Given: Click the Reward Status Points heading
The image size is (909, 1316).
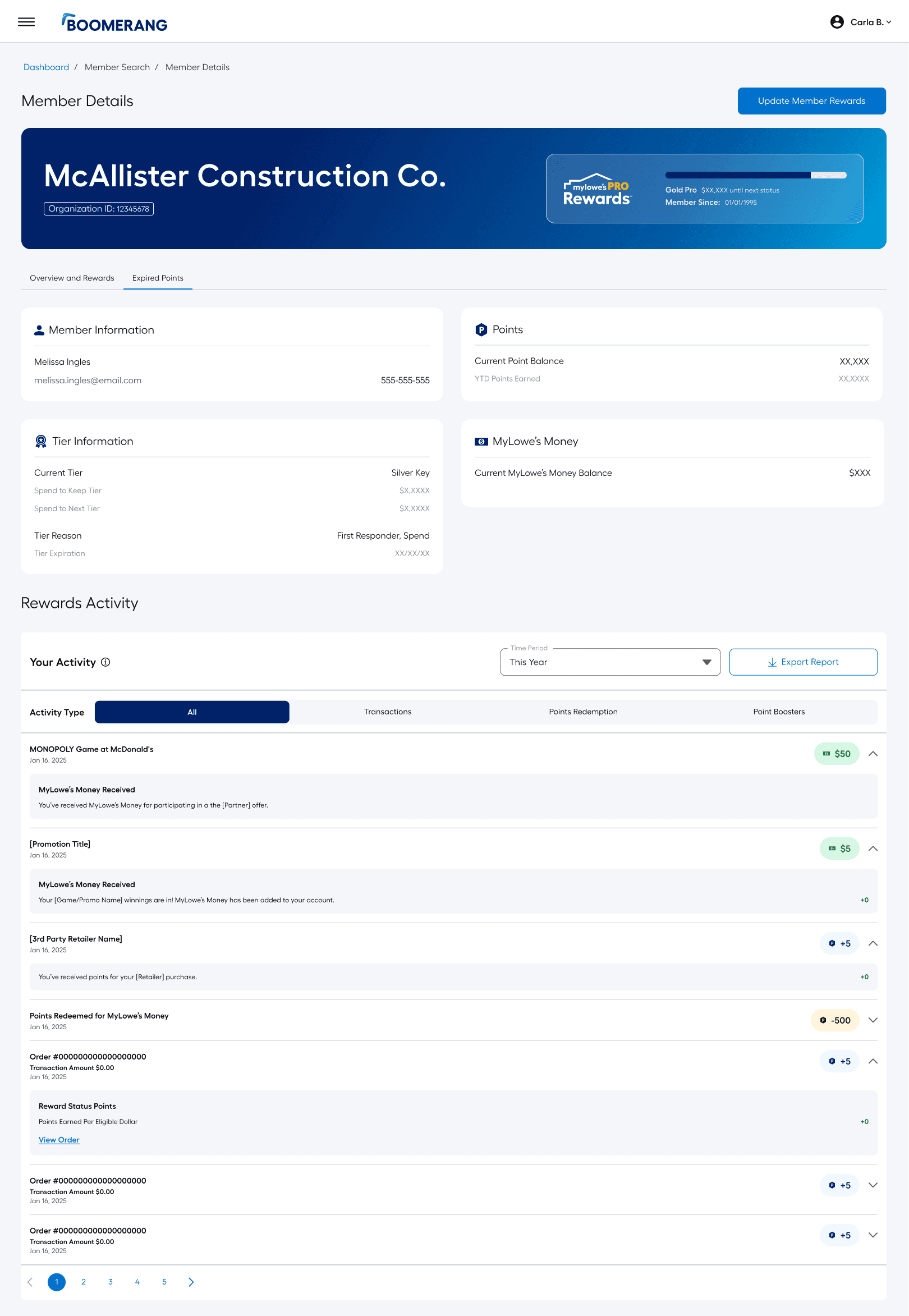Looking at the screenshot, I should (x=77, y=1106).
